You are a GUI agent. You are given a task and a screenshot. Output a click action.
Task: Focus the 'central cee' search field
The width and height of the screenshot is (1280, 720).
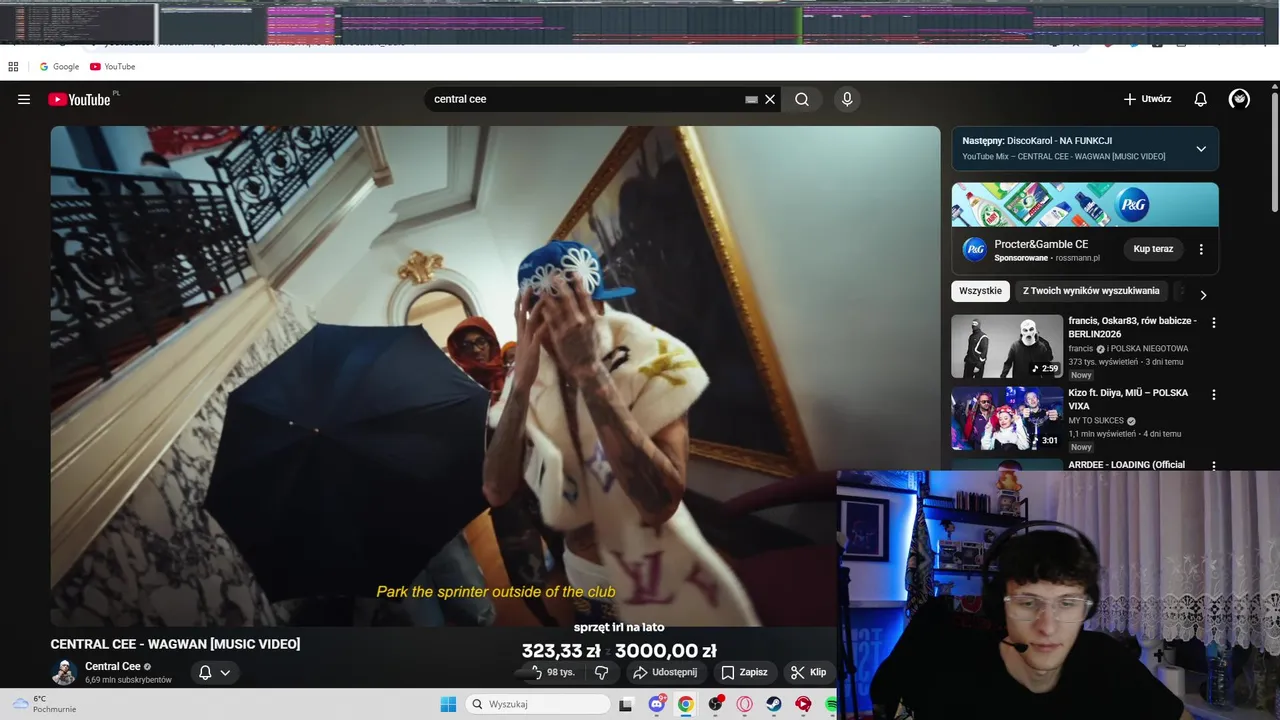(585, 99)
